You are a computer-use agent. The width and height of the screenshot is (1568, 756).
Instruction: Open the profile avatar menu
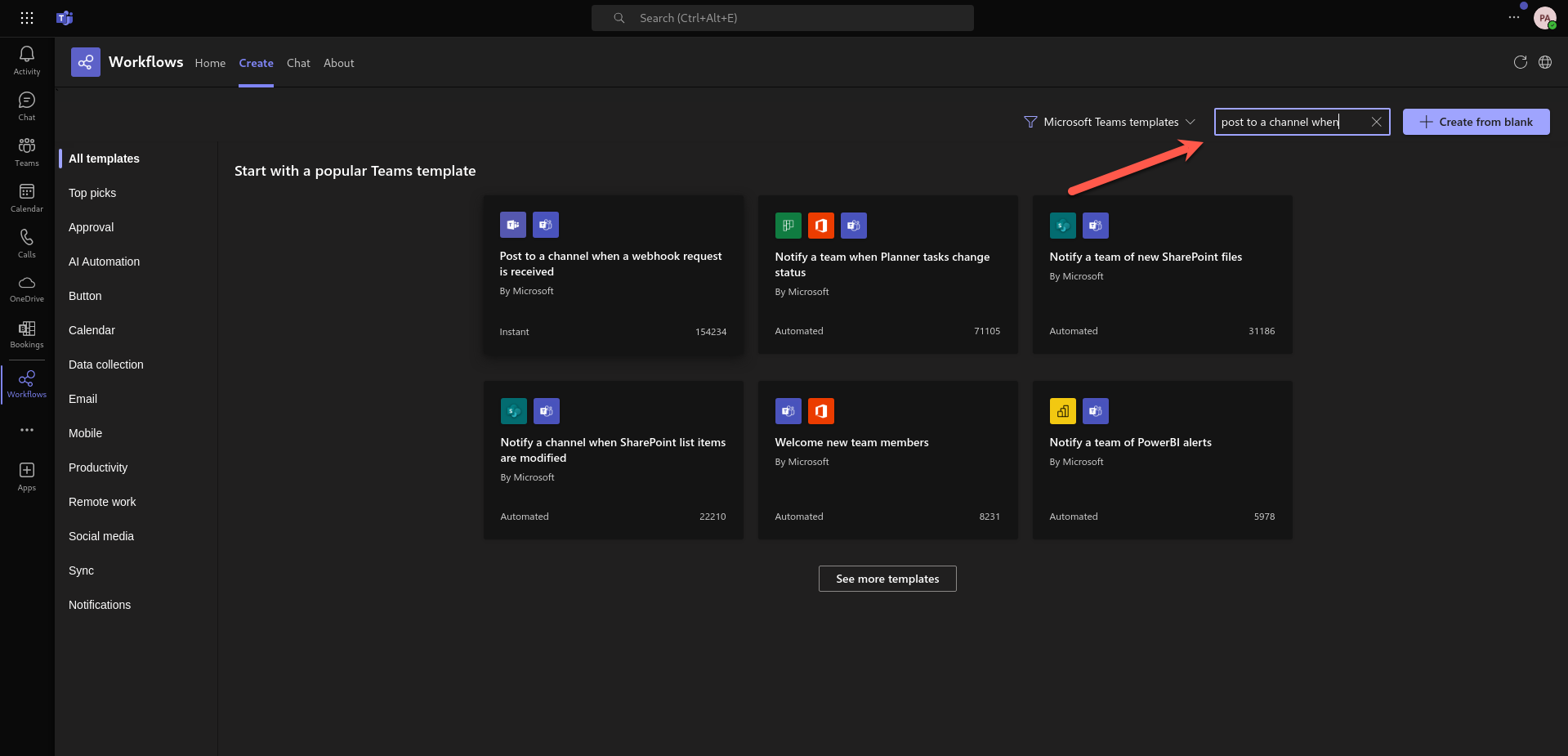(x=1544, y=18)
